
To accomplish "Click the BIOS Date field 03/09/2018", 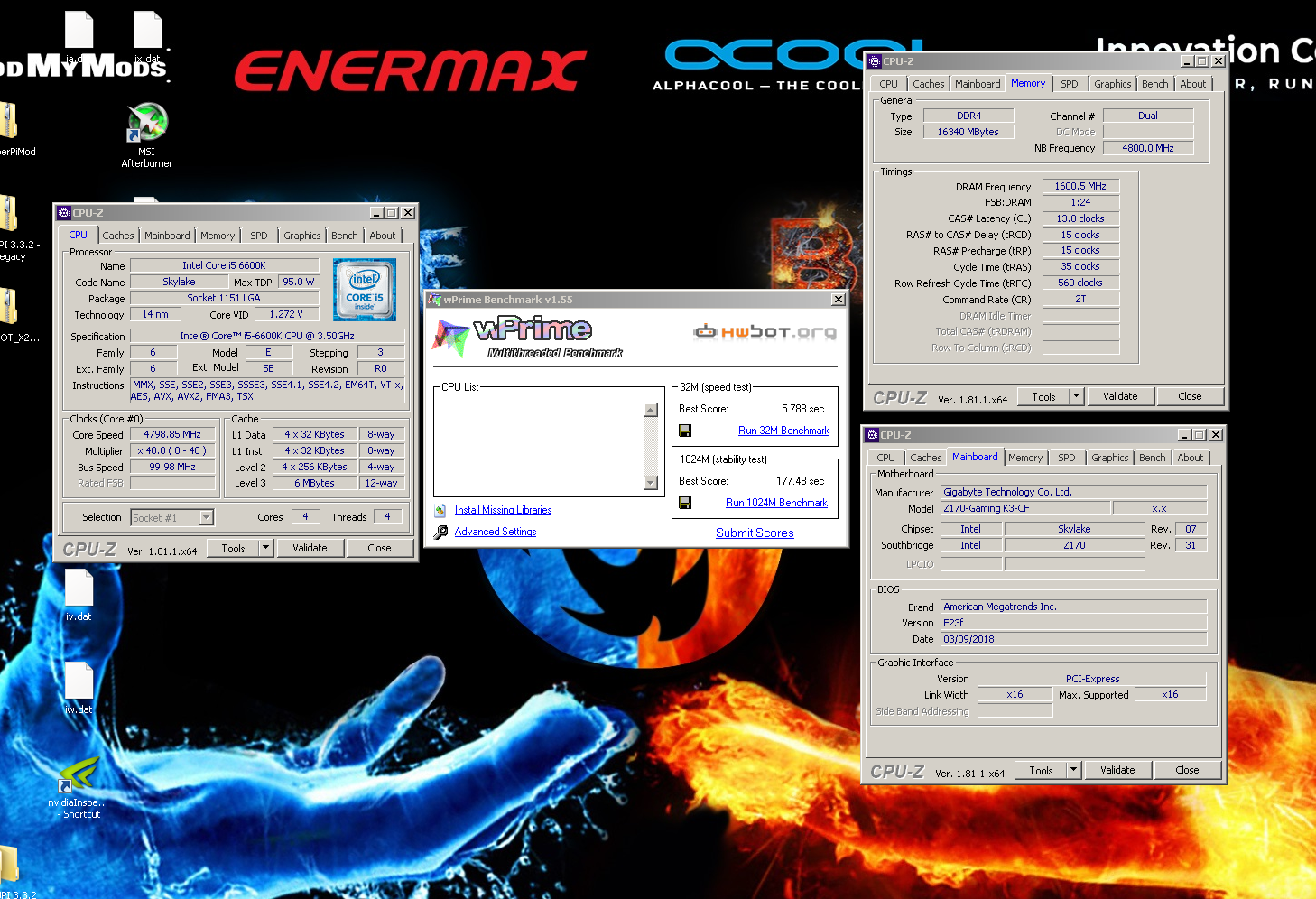I will coord(1073,639).
